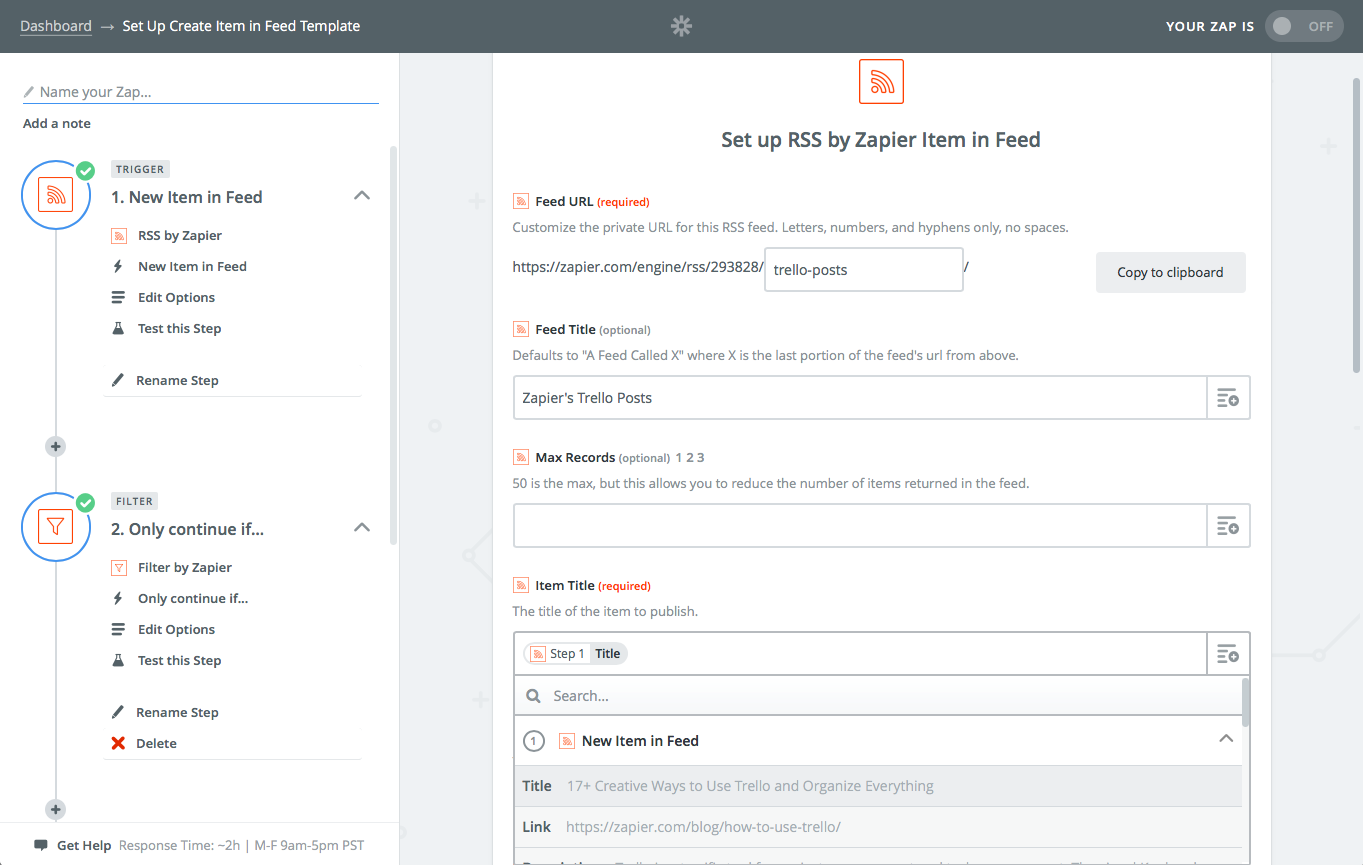The image size is (1363, 865).
Task: Collapse the New Item in Feed step
Action: [362, 196]
